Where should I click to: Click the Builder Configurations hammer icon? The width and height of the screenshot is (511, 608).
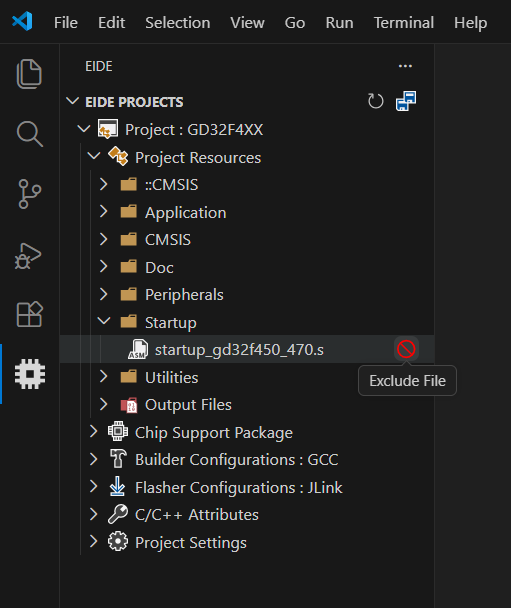tap(118, 459)
